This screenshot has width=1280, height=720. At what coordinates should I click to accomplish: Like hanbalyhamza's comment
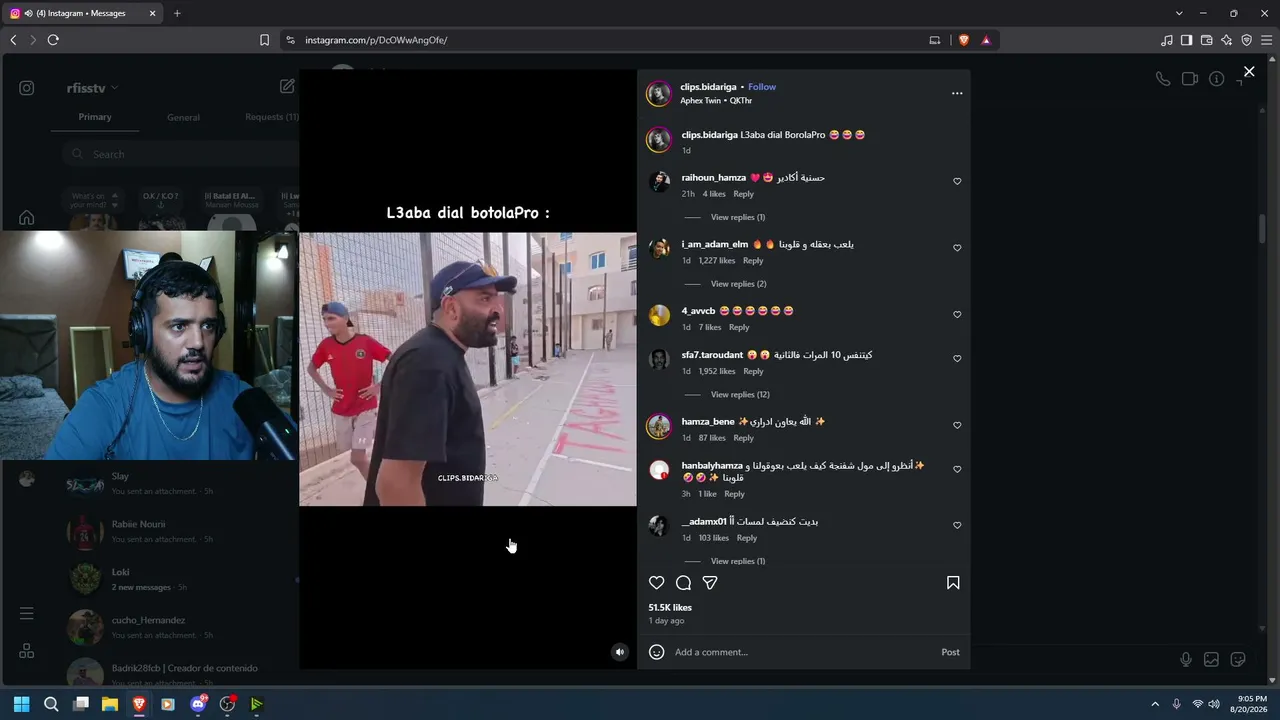957,469
